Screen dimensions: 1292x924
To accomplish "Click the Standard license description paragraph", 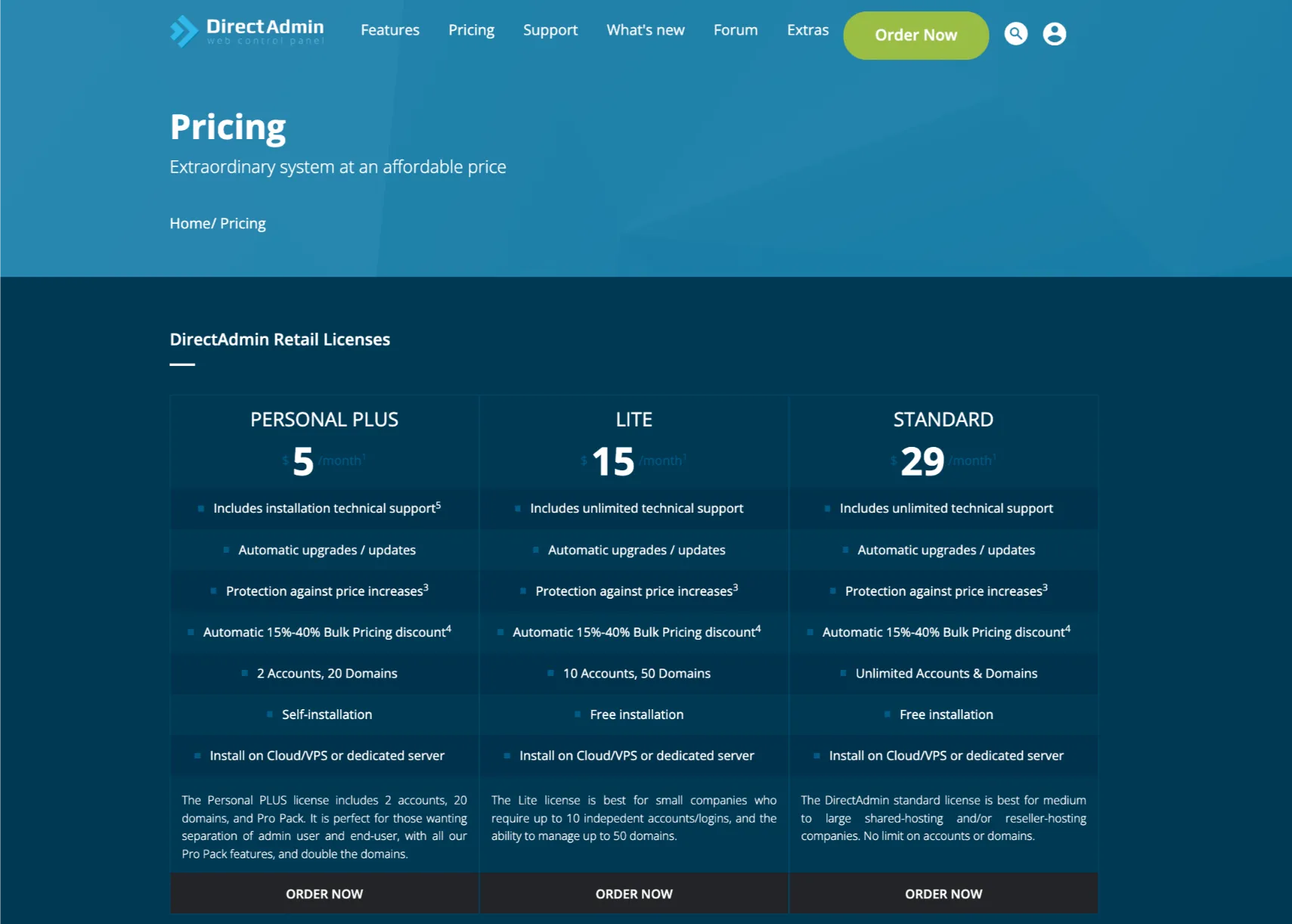I will click(943, 818).
